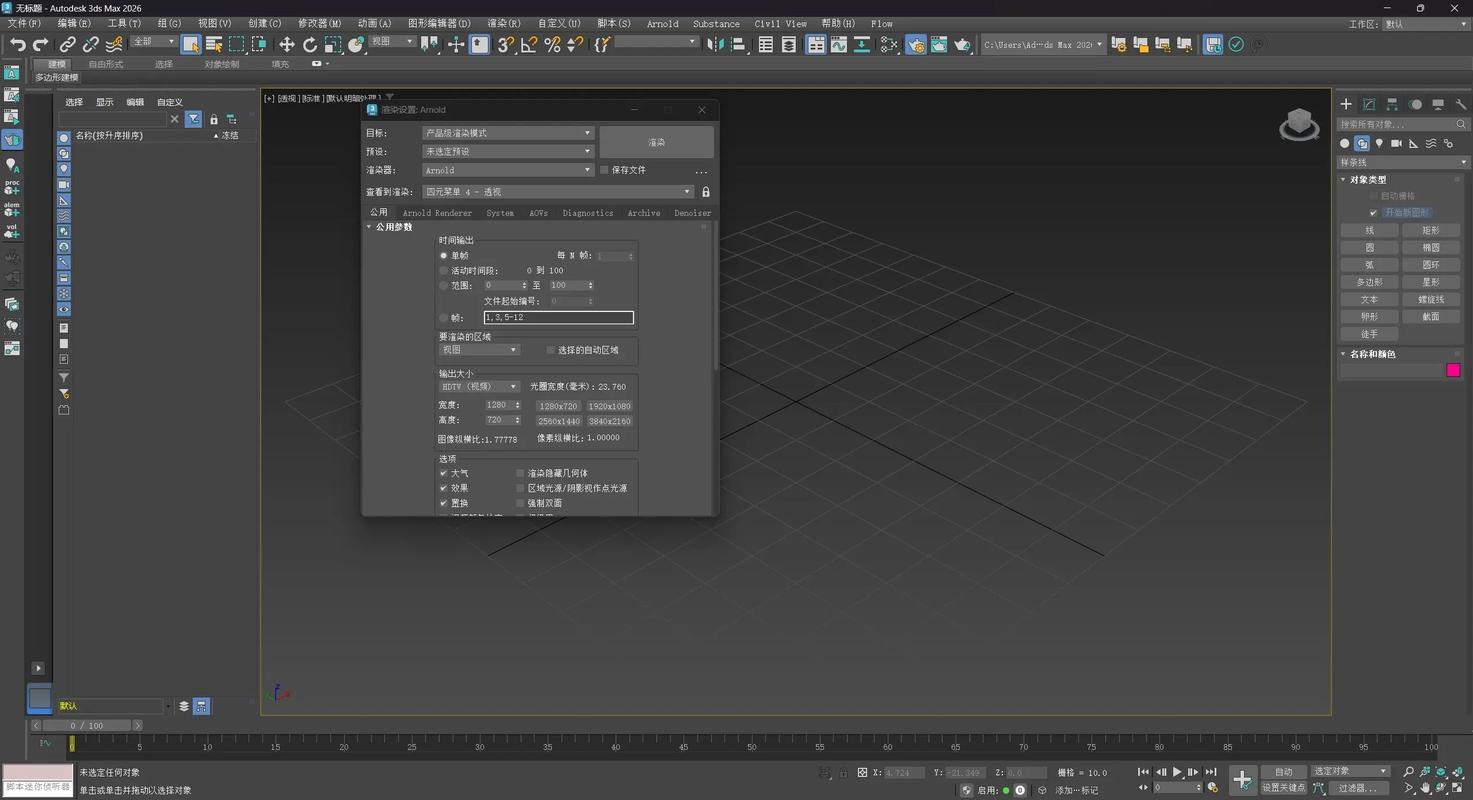
Task: Enable the 保存文件 checkbox
Action: click(604, 170)
